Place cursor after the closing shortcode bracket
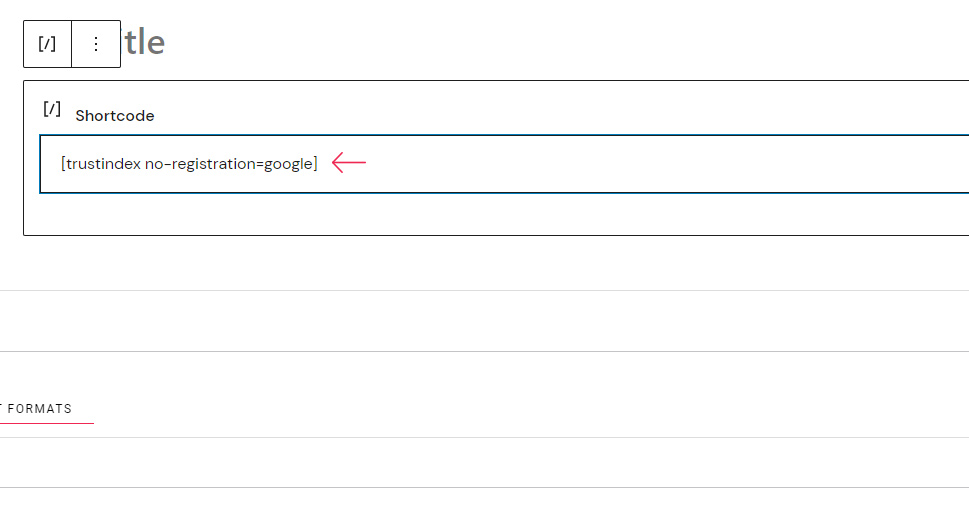The width and height of the screenshot is (969, 518). [319, 164]
